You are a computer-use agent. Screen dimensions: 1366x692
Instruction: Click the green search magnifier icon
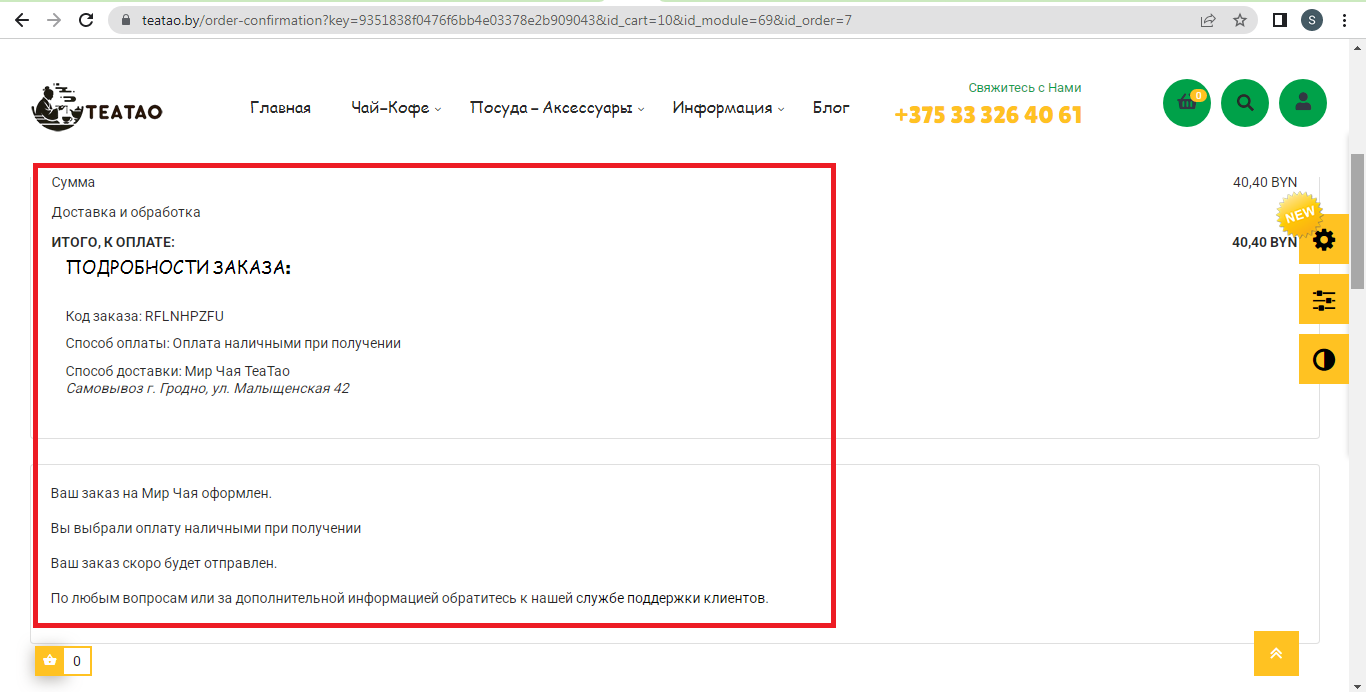click(x=1244, y=103)
